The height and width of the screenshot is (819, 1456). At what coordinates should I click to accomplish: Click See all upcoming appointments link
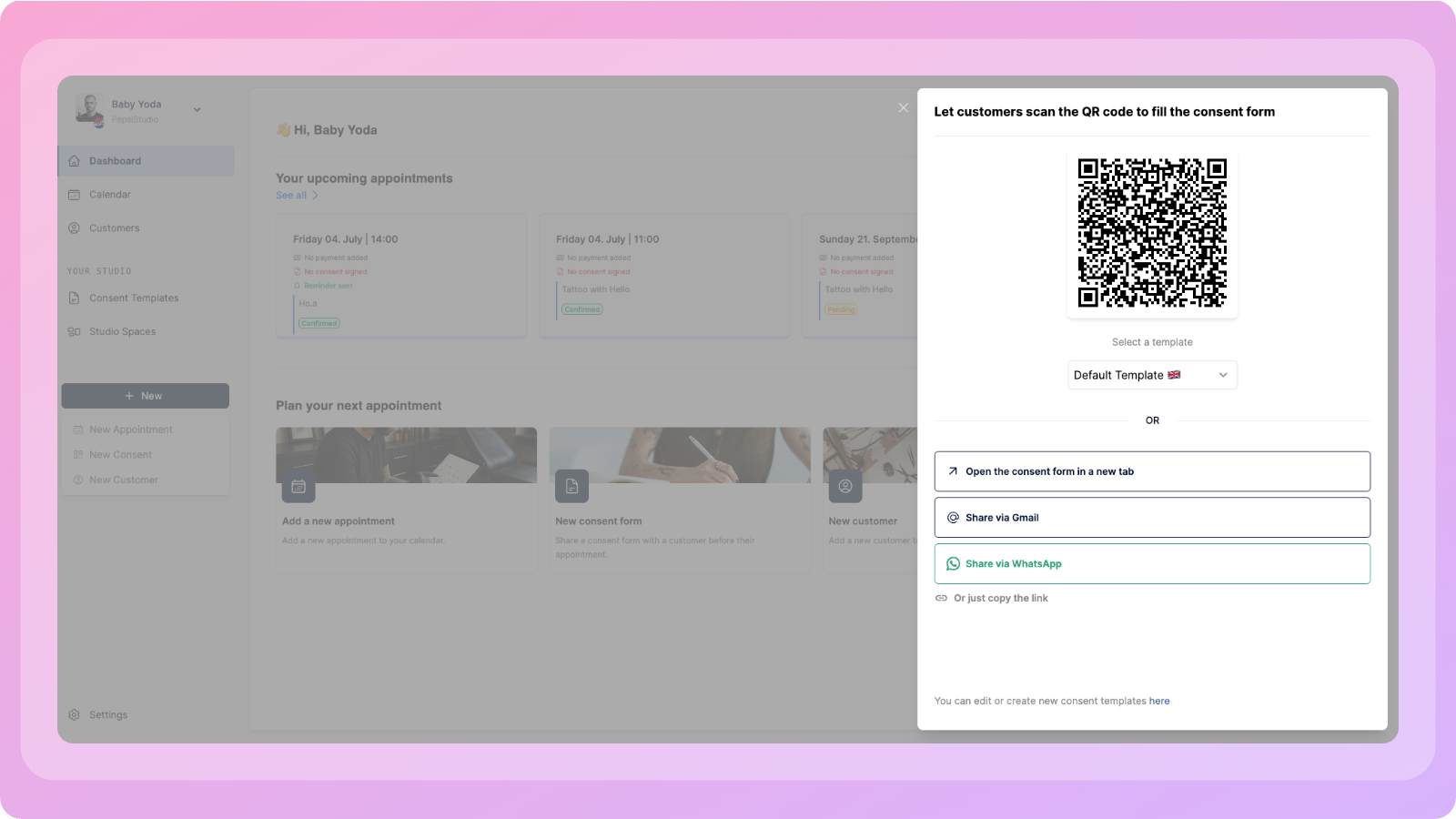point(291,196)
